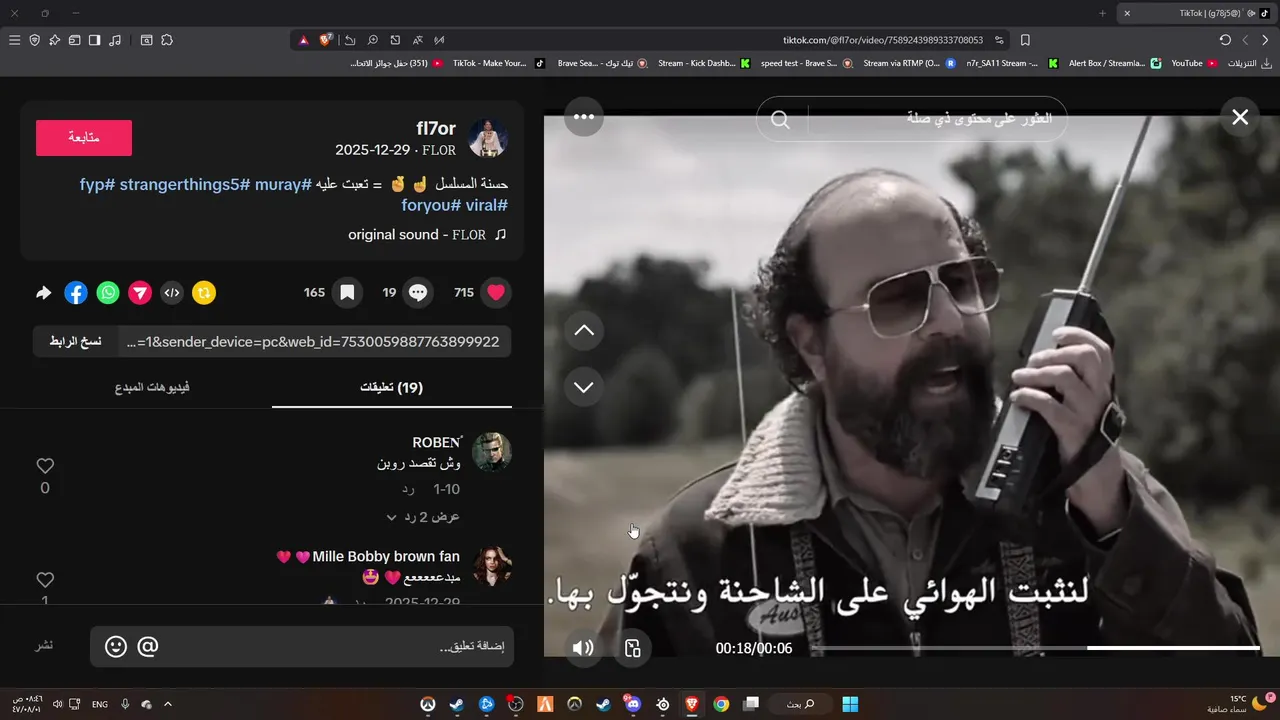Send to friends via red paper-plane icon

pos(140,293)
